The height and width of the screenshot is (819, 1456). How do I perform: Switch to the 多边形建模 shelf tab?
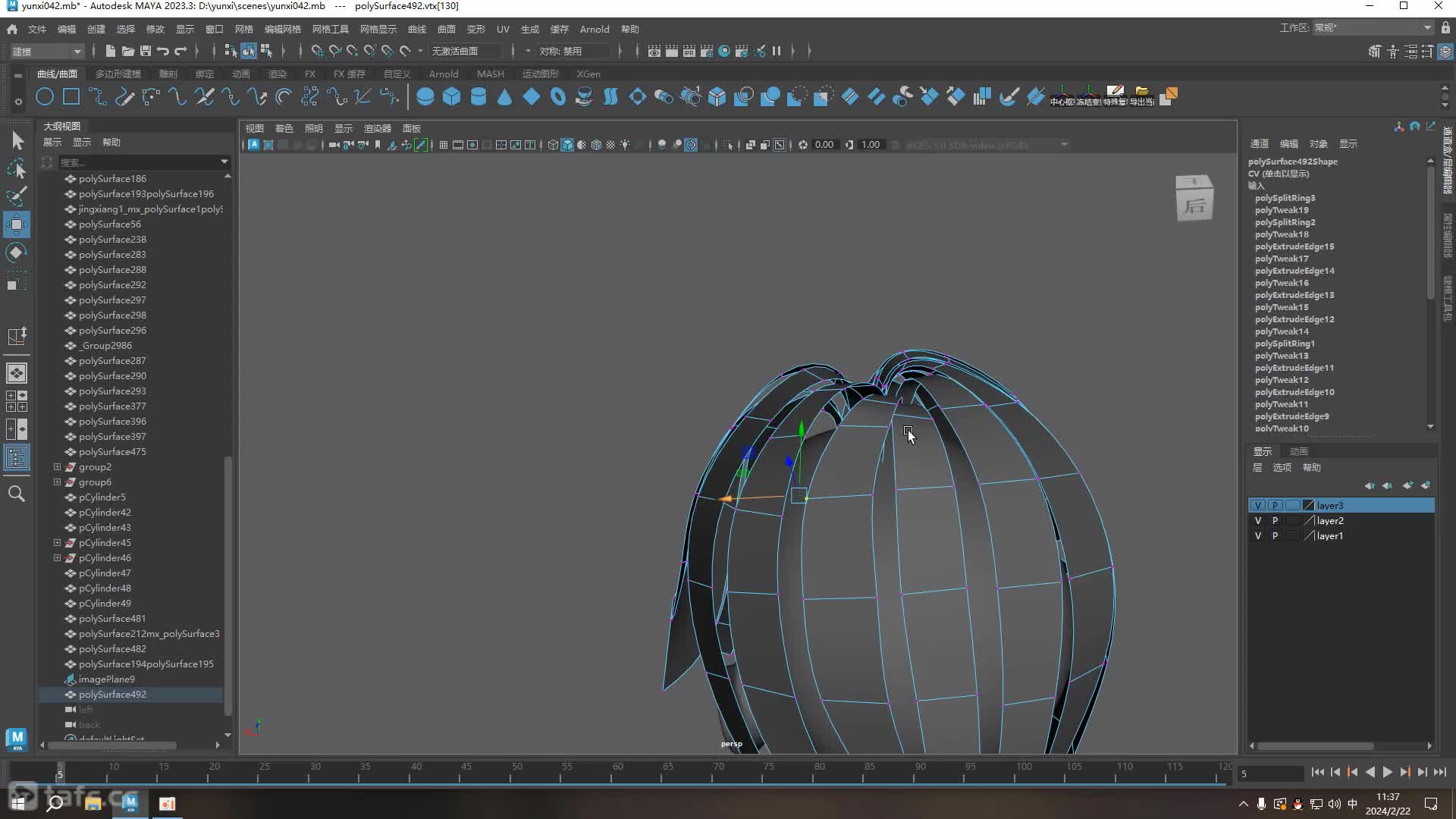(x=118, y=74)
